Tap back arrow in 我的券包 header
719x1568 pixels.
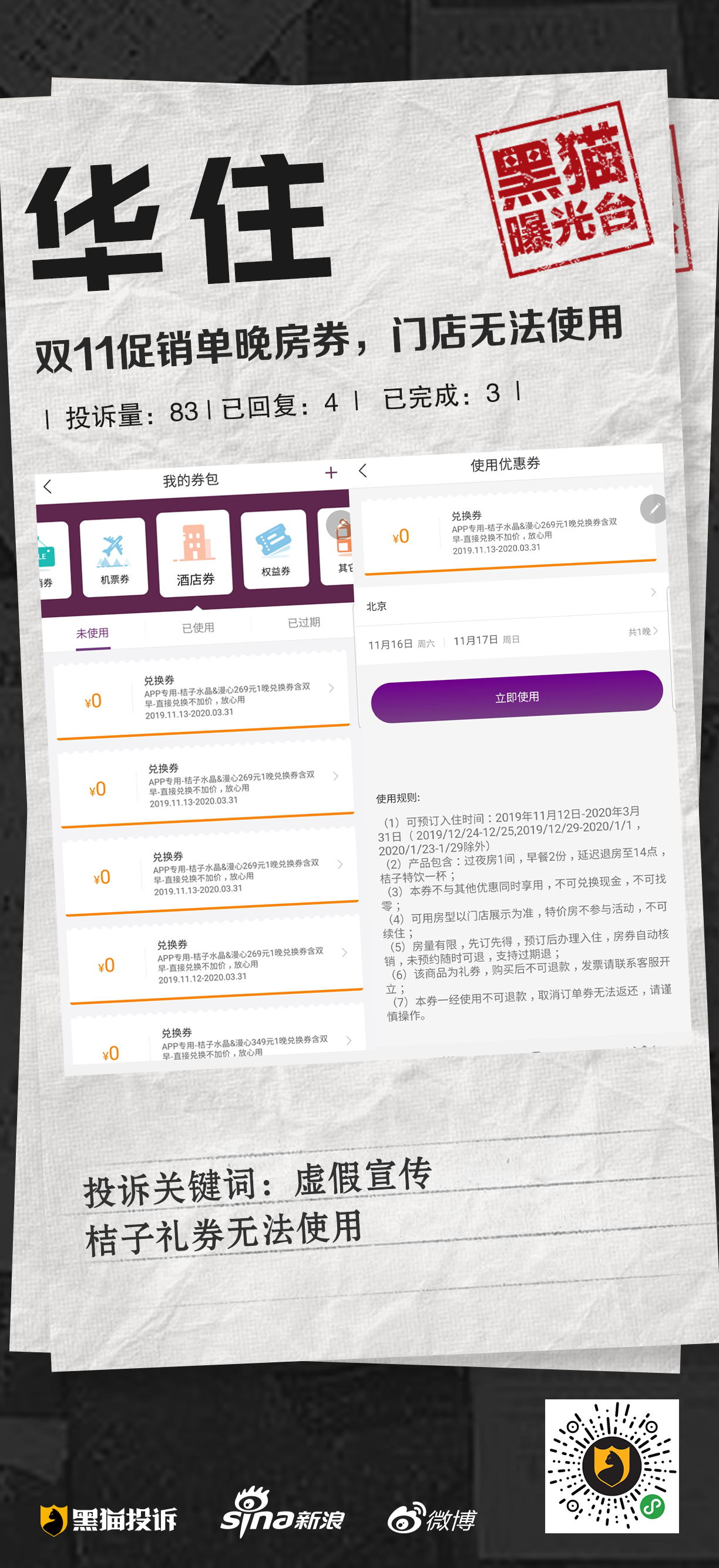pos(48,485)
